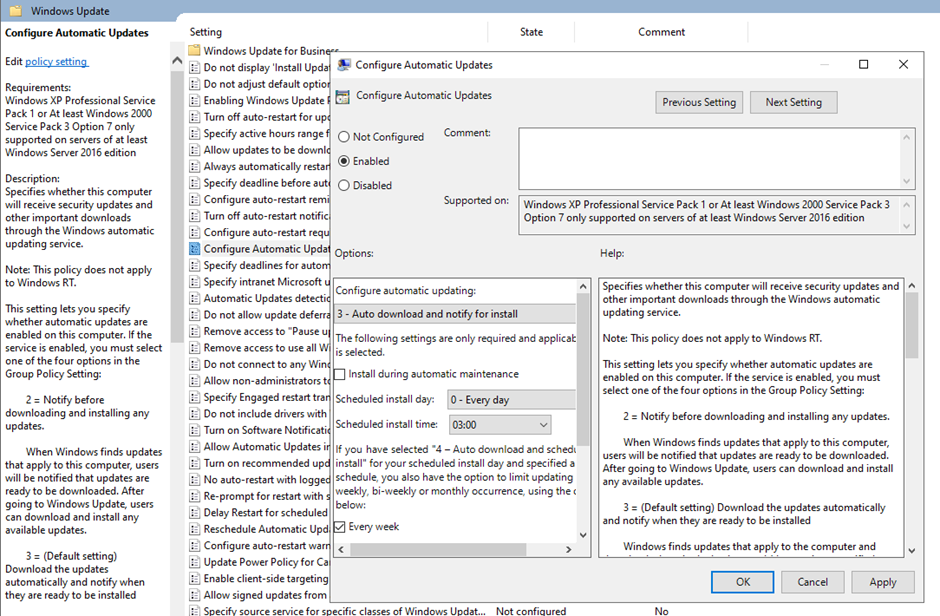This screenshot has width=940, height=616.
Task: Click icon of highlighted 'Configure Automatic Updates' row
Action: [194, 249]
